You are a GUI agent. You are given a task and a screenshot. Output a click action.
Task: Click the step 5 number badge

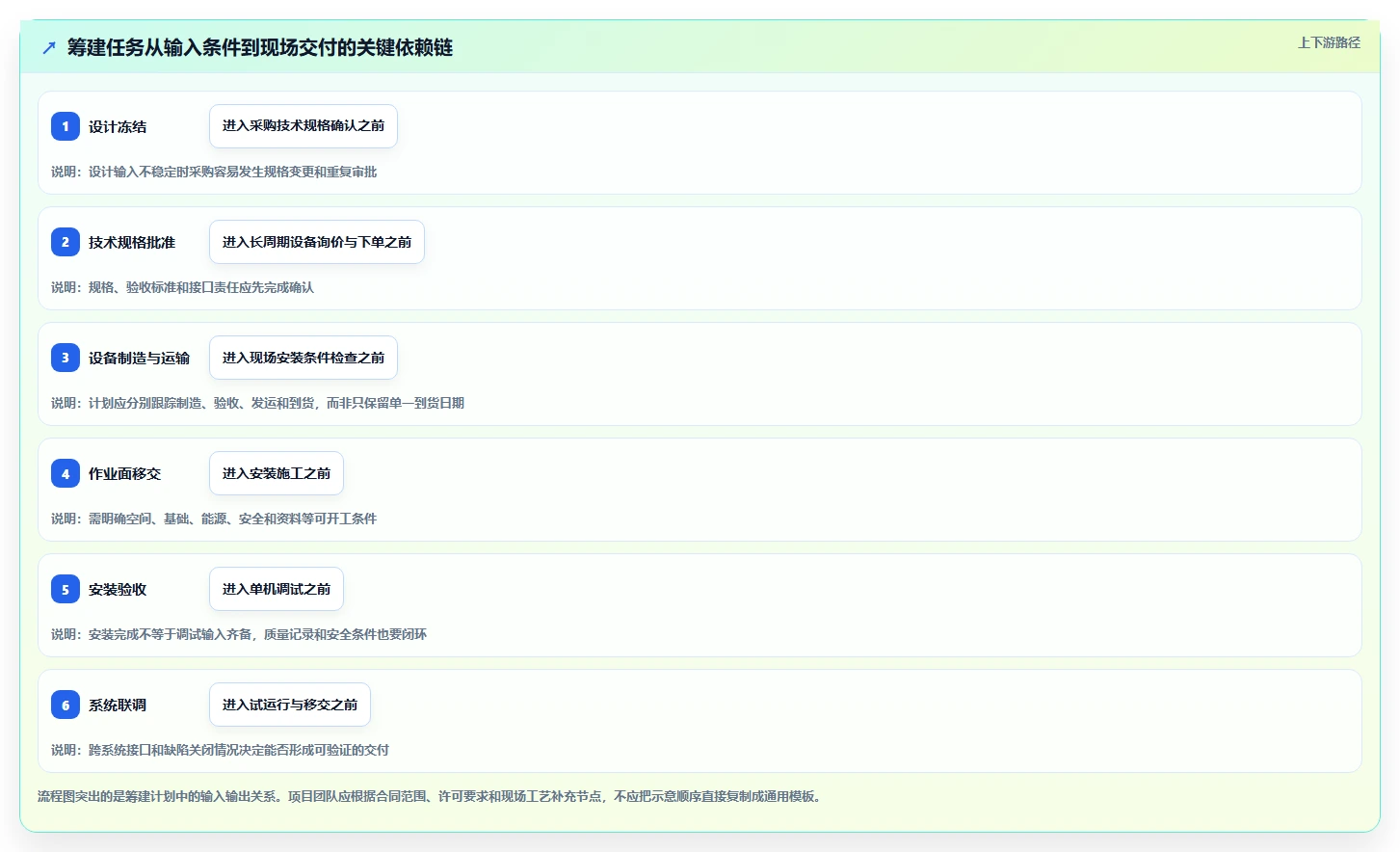click(66, 589)
